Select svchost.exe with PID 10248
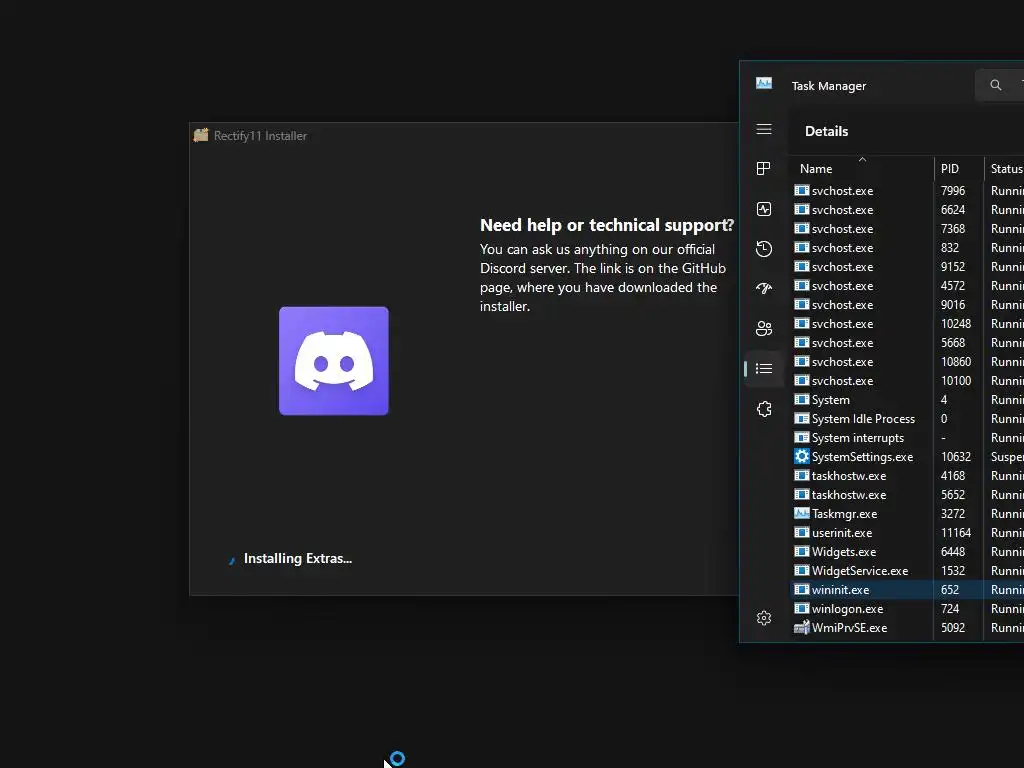This screenshot has width=1024, height=768. (x=842, y=323)
